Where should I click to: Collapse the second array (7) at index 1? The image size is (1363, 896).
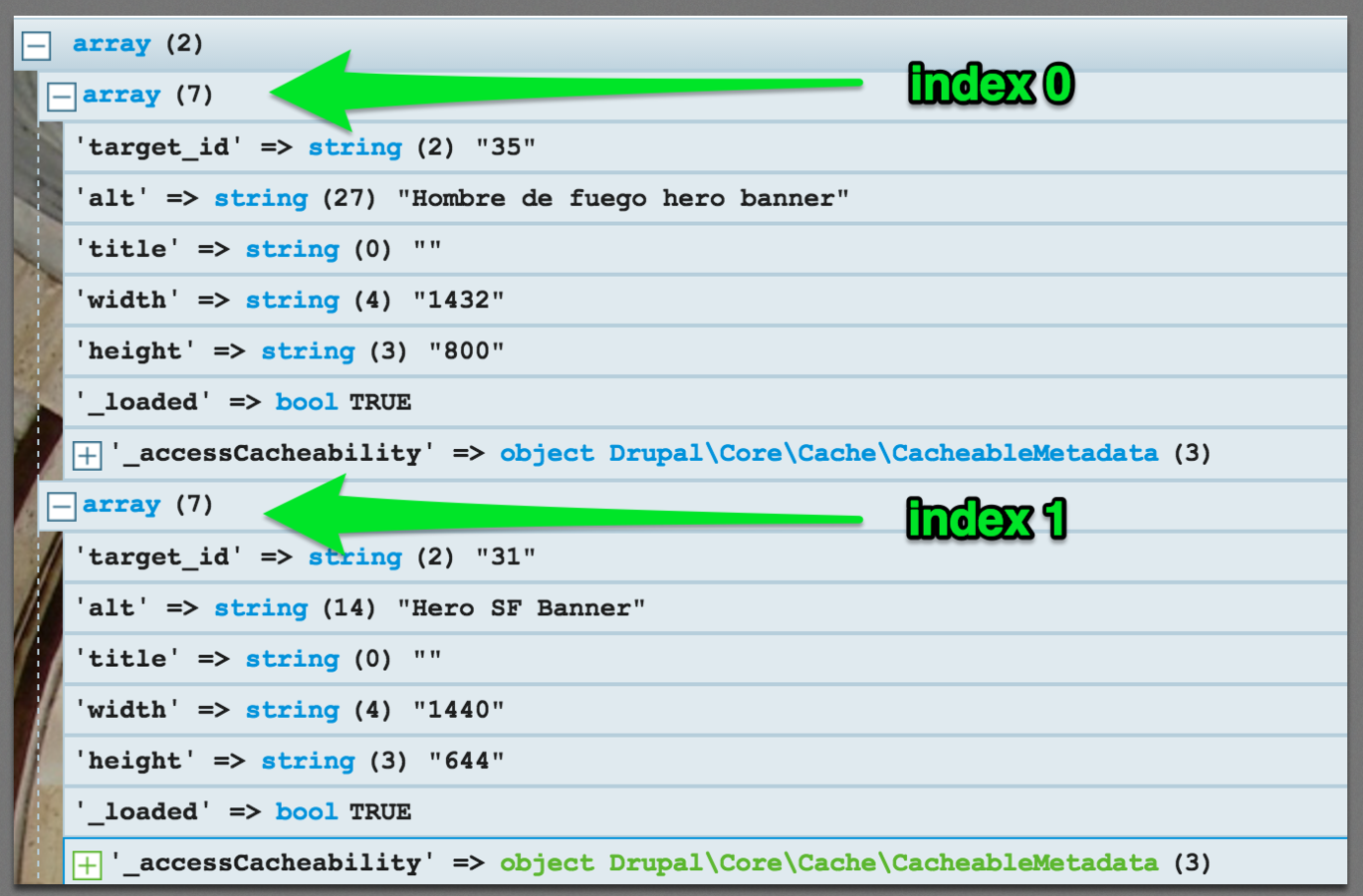coord(61,506)
